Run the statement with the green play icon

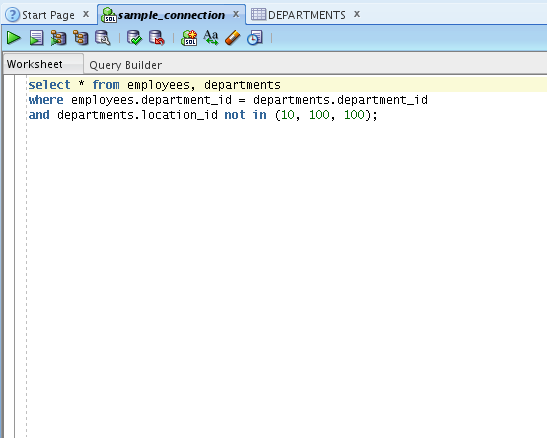click(14, 38)
